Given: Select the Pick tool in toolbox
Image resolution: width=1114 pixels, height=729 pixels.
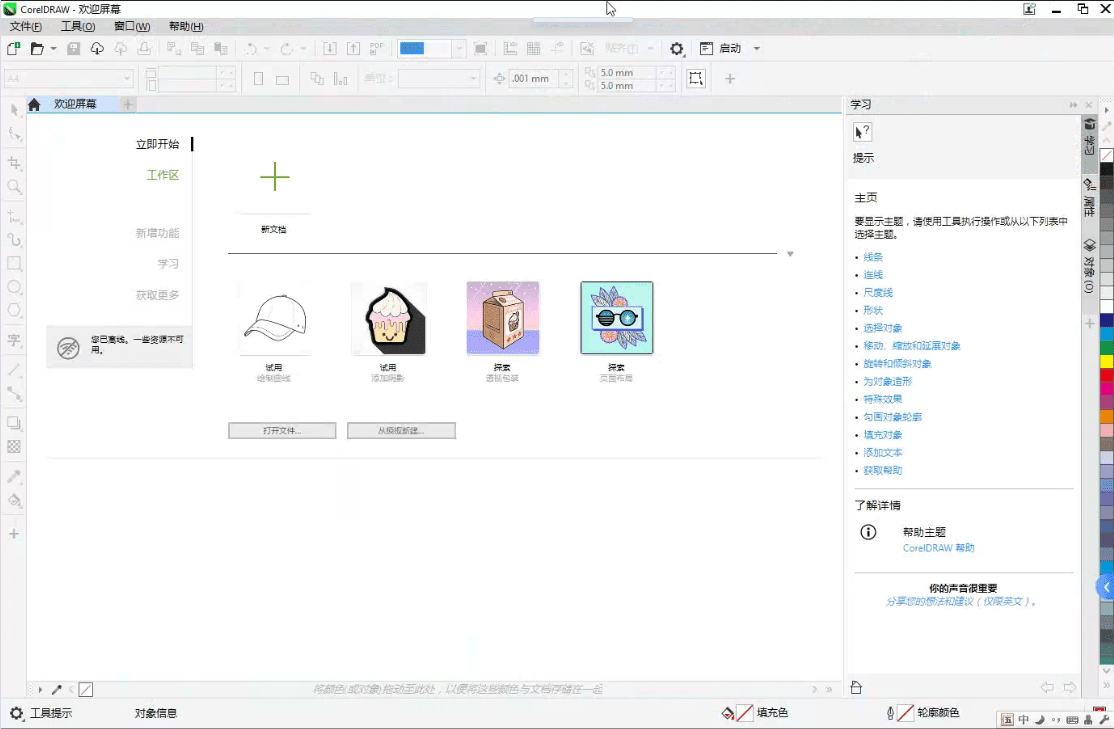Looking at the screenshot, I should (x=14, y=109).
